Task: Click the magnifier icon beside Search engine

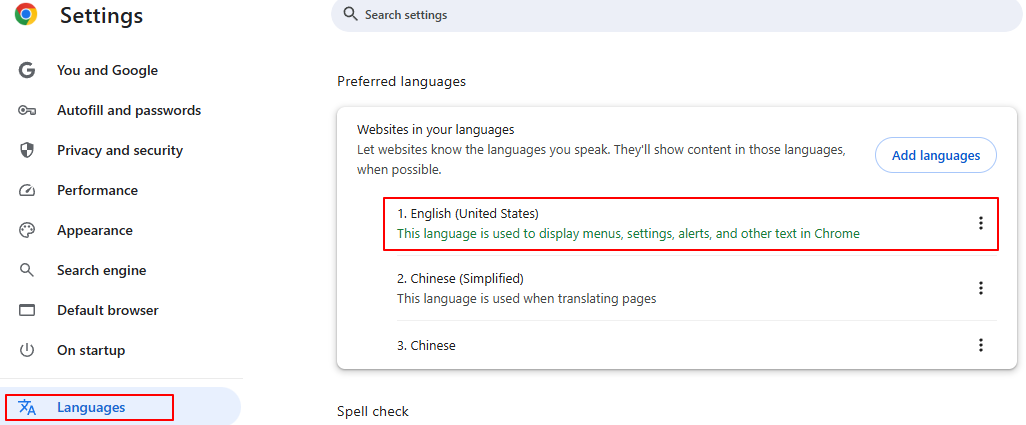Action: (x=26, y=270)
